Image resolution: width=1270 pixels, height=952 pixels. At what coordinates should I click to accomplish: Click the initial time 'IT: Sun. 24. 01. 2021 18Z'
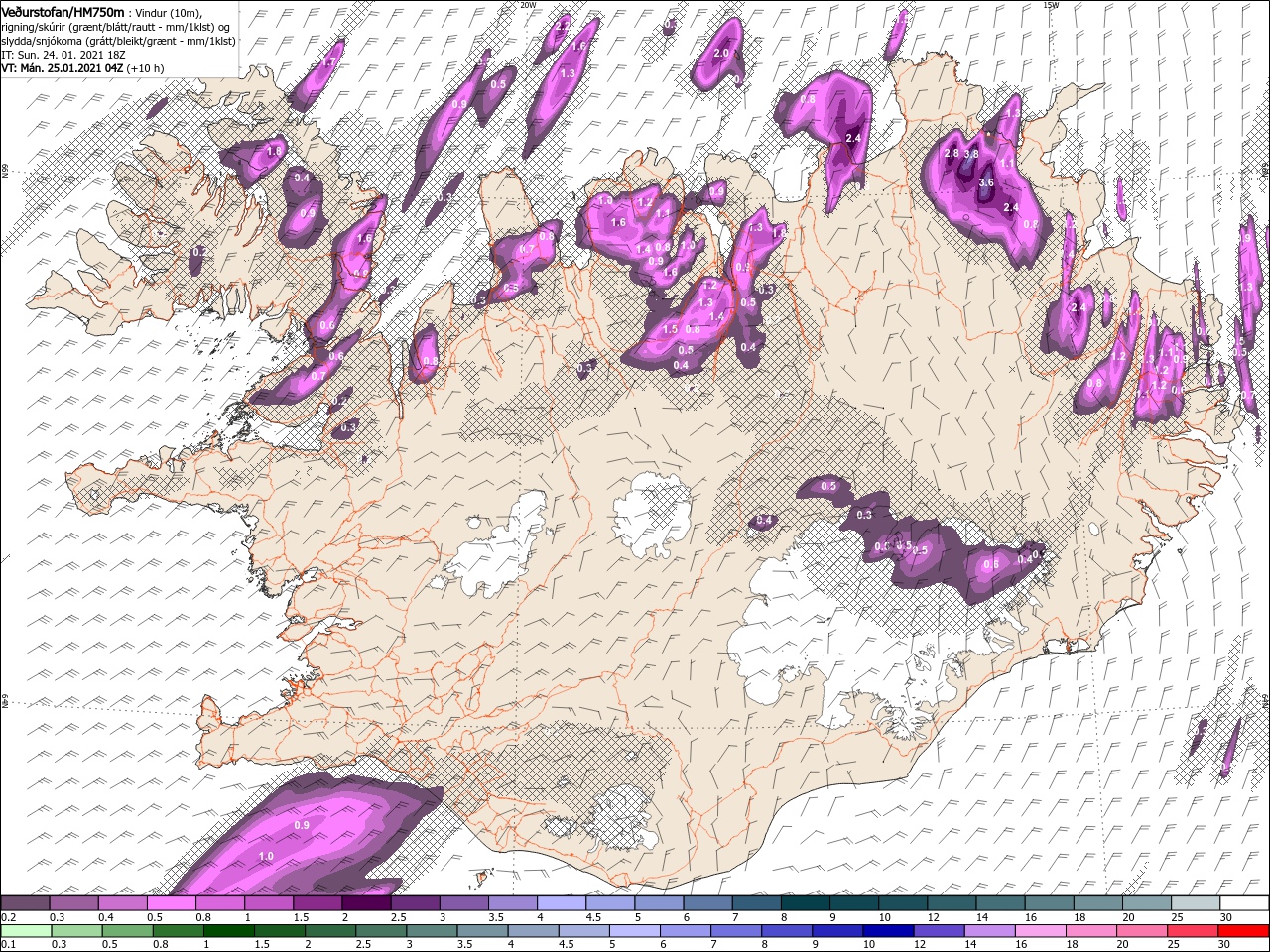(62, 55)
